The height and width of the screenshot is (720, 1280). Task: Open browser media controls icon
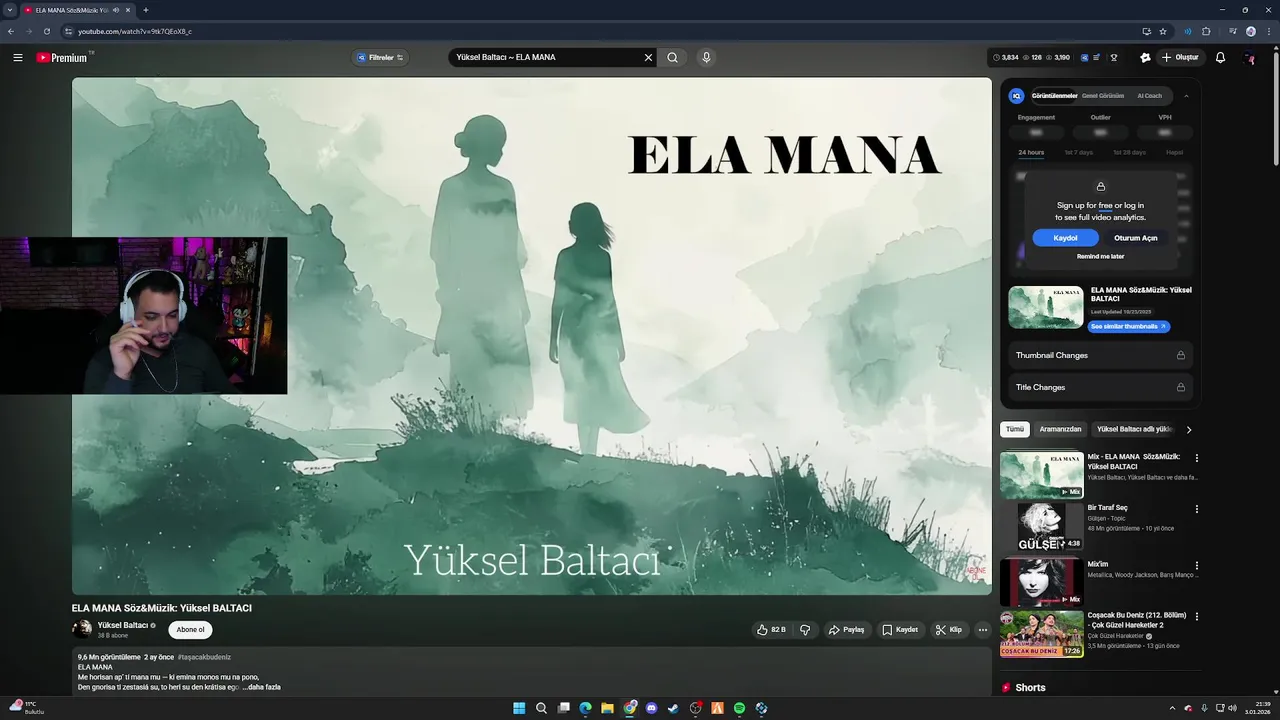pos(1233,31)
